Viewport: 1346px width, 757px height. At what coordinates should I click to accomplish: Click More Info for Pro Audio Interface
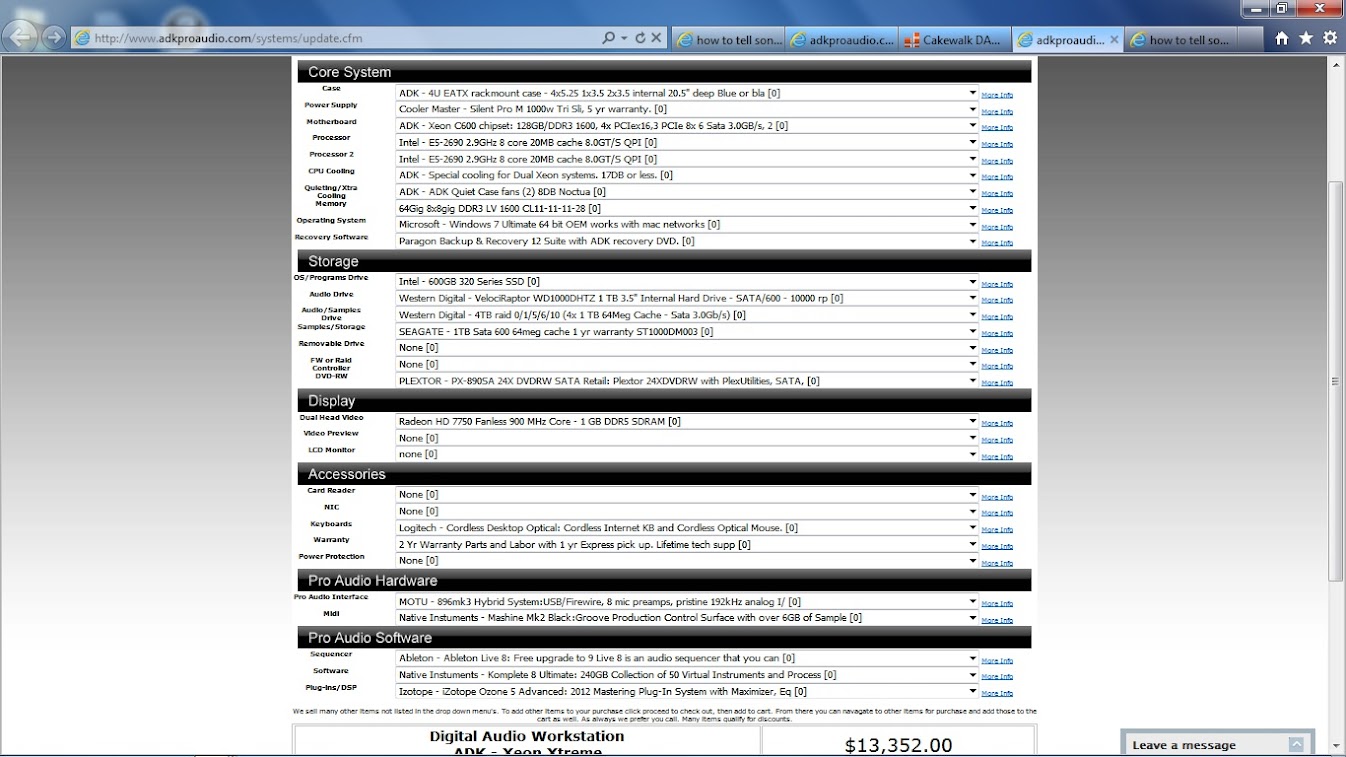point(997,604)
